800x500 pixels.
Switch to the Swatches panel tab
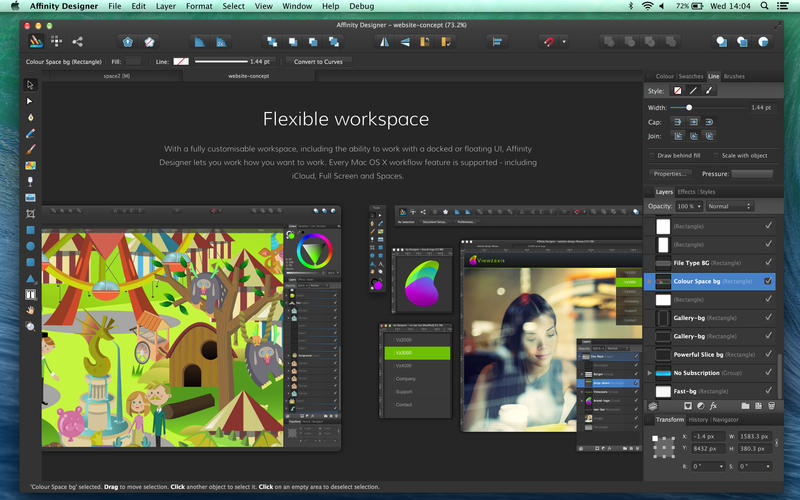click(691, 76)
